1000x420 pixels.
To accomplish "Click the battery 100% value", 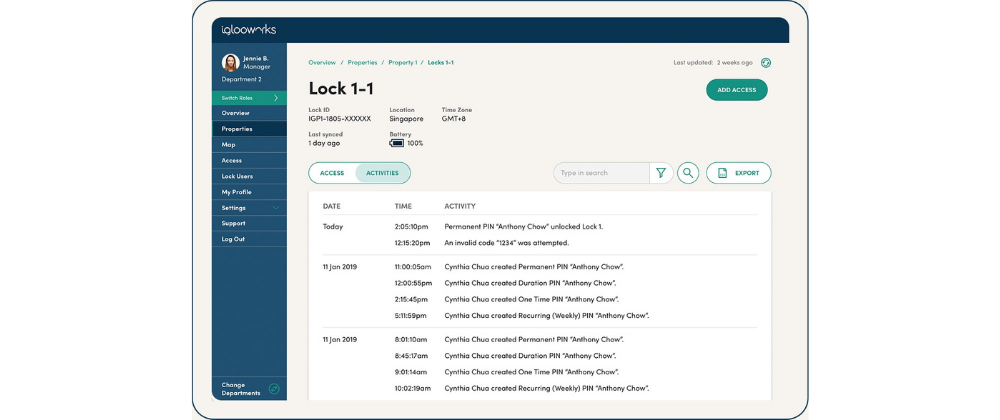I will [415, 143].
